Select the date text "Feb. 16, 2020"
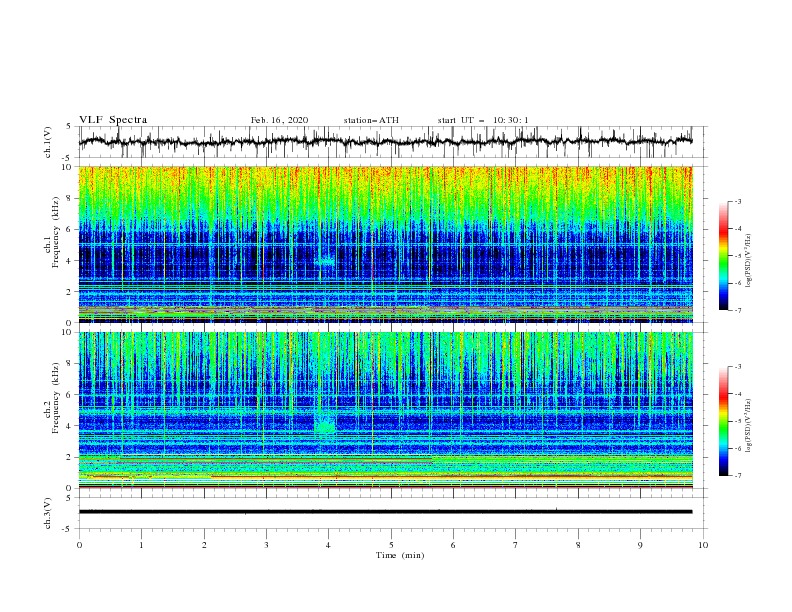This screenshot has width=792, height=612. coord(279,120)
